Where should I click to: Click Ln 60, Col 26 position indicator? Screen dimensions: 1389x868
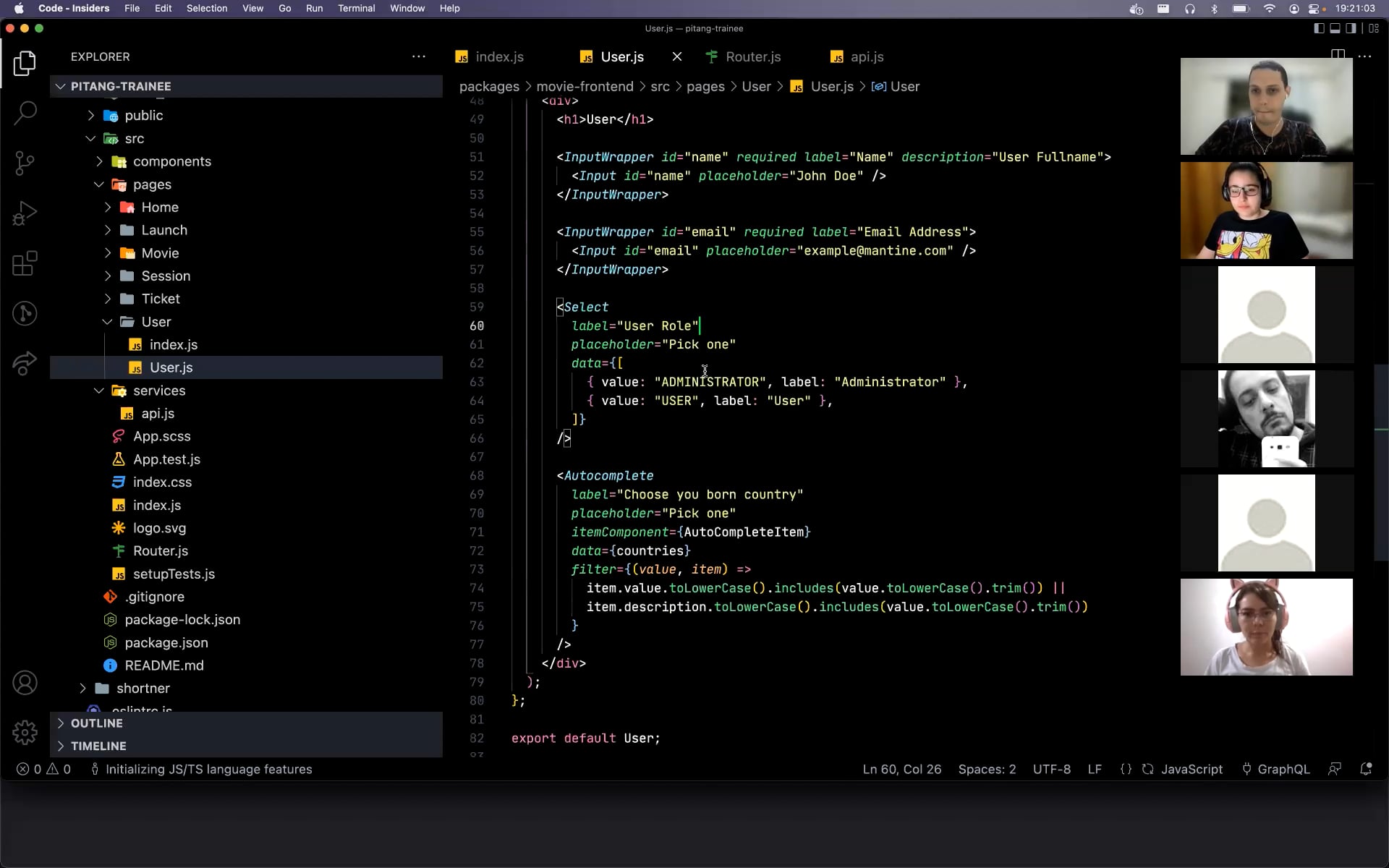901,769
